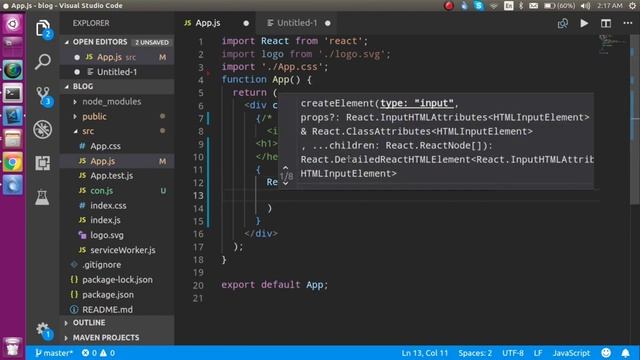Collapse the src folder

(x=117, y=131)
